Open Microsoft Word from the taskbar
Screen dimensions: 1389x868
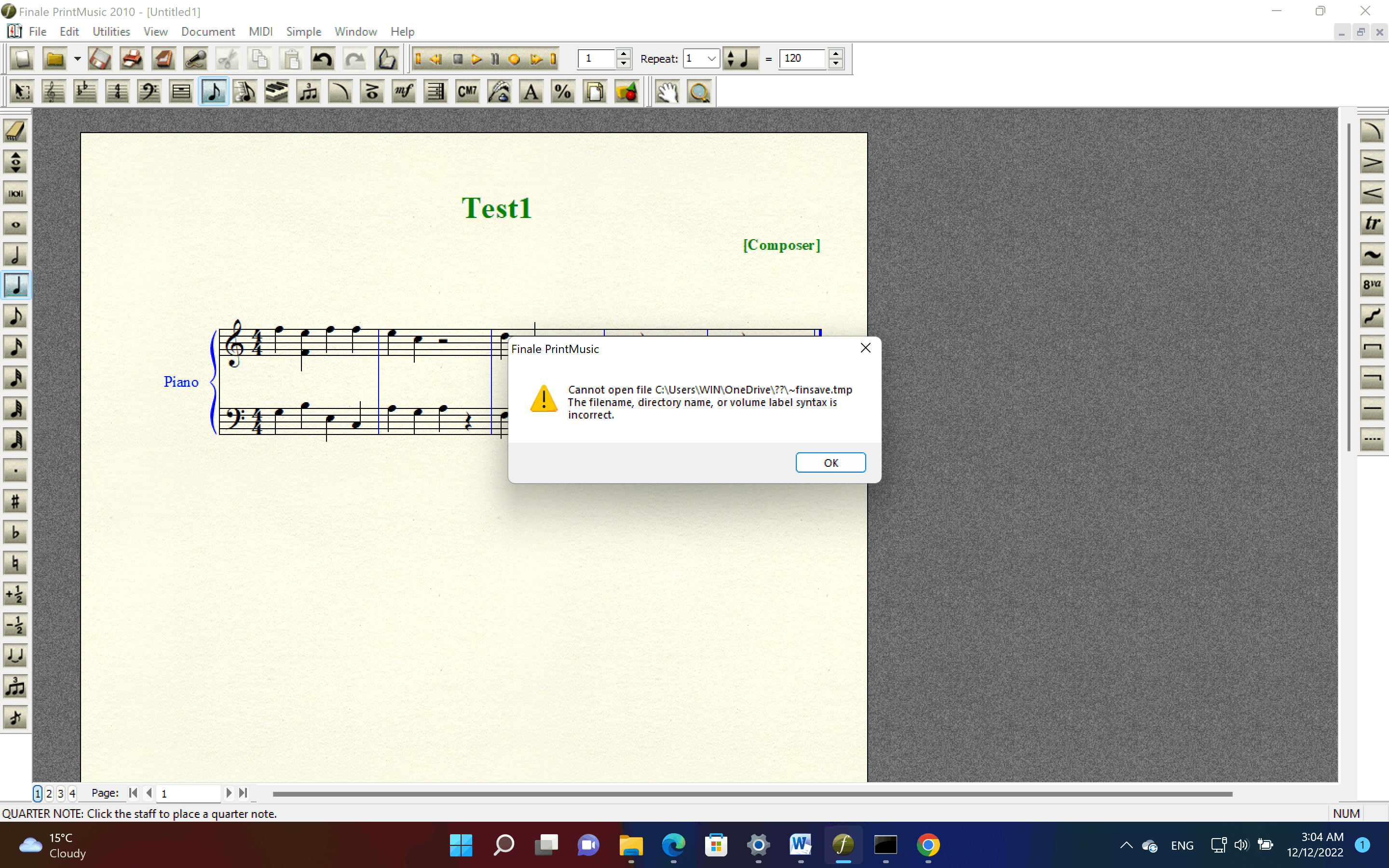(x=800, y=845)
